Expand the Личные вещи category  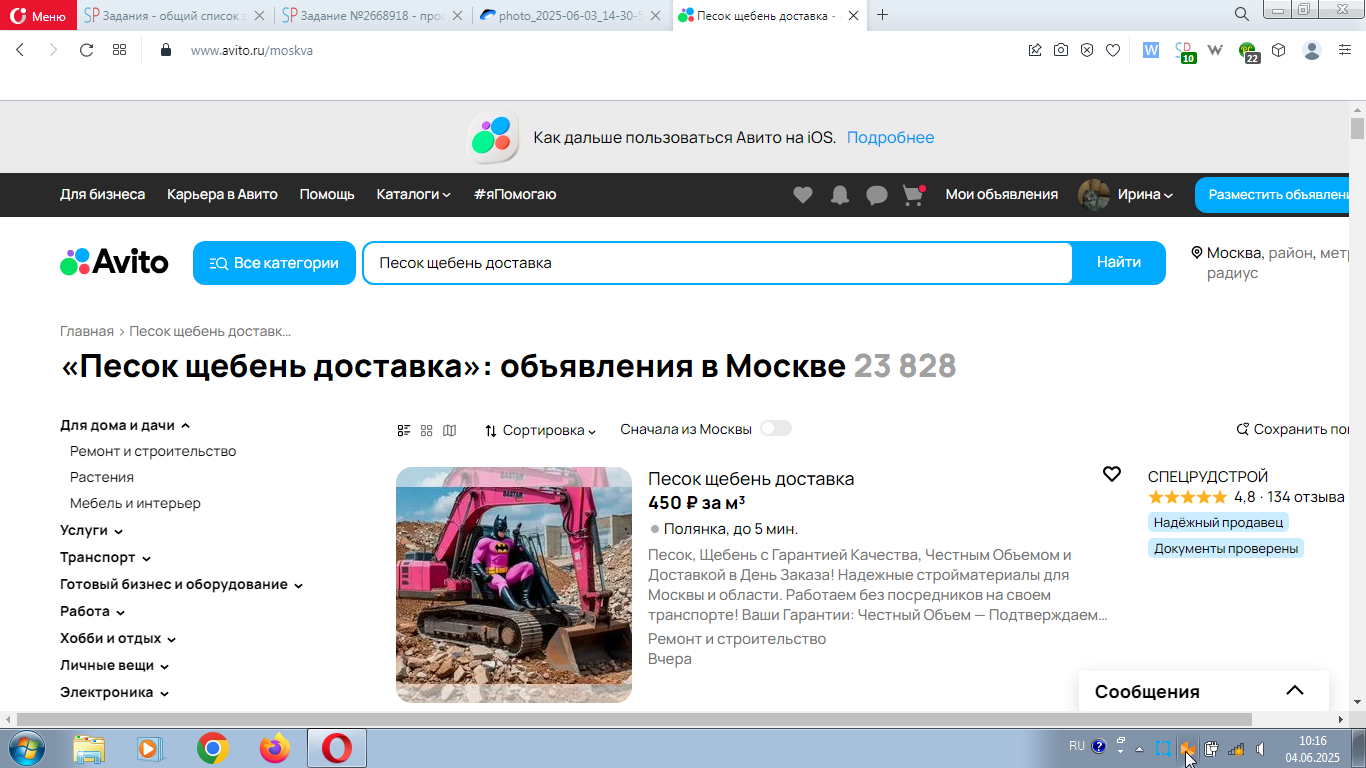115,665
